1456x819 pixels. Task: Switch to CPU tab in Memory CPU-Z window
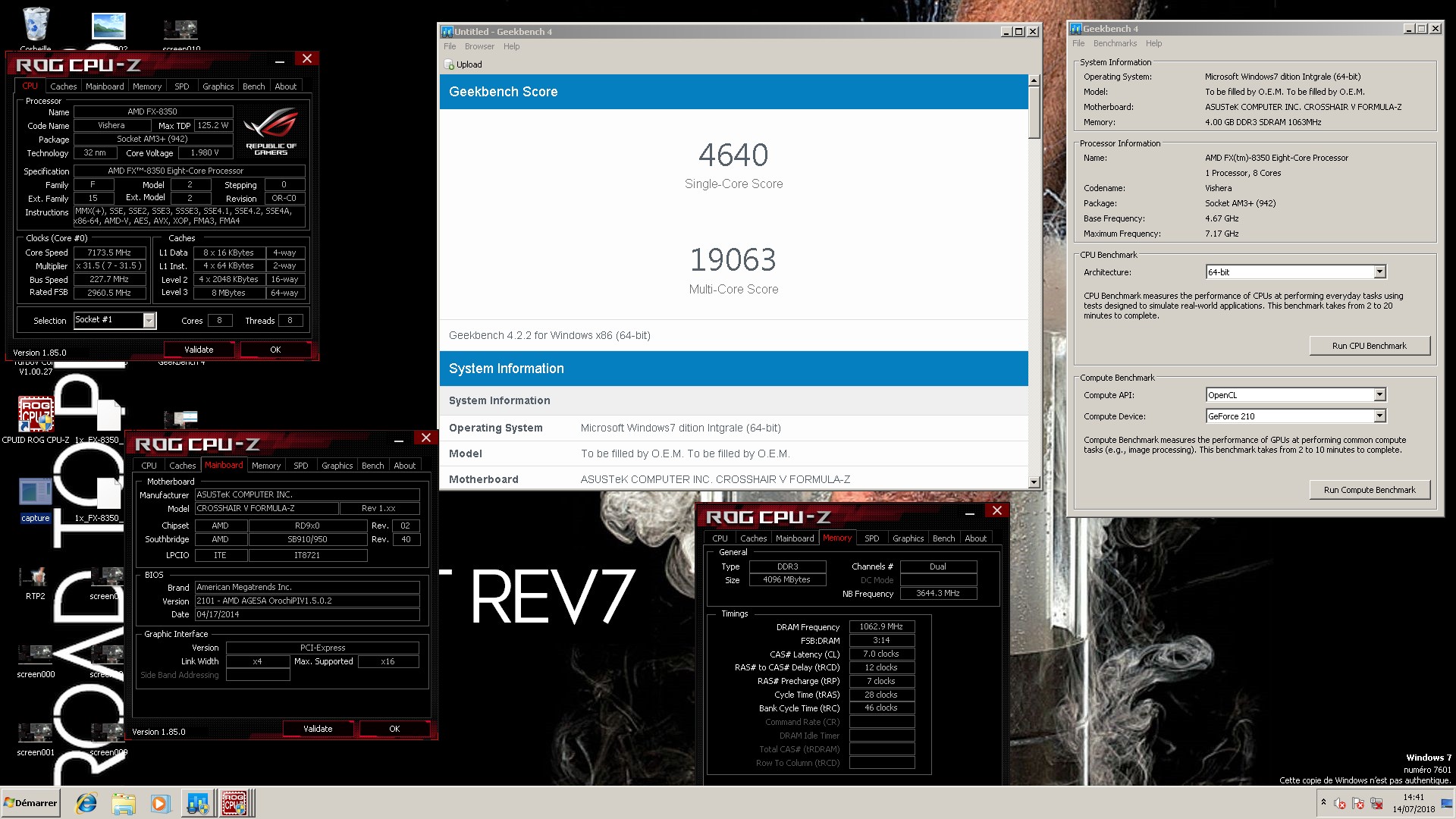[720, 538]
